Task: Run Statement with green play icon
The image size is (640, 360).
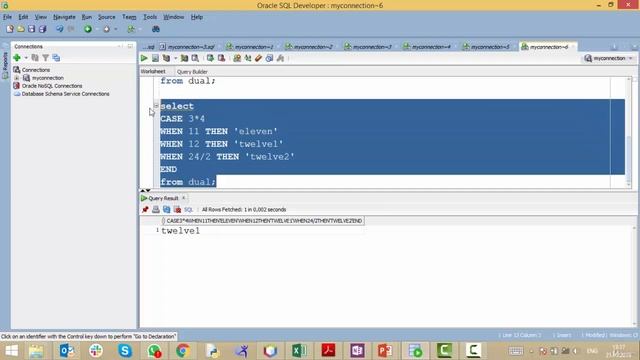Action: (144, 58)
